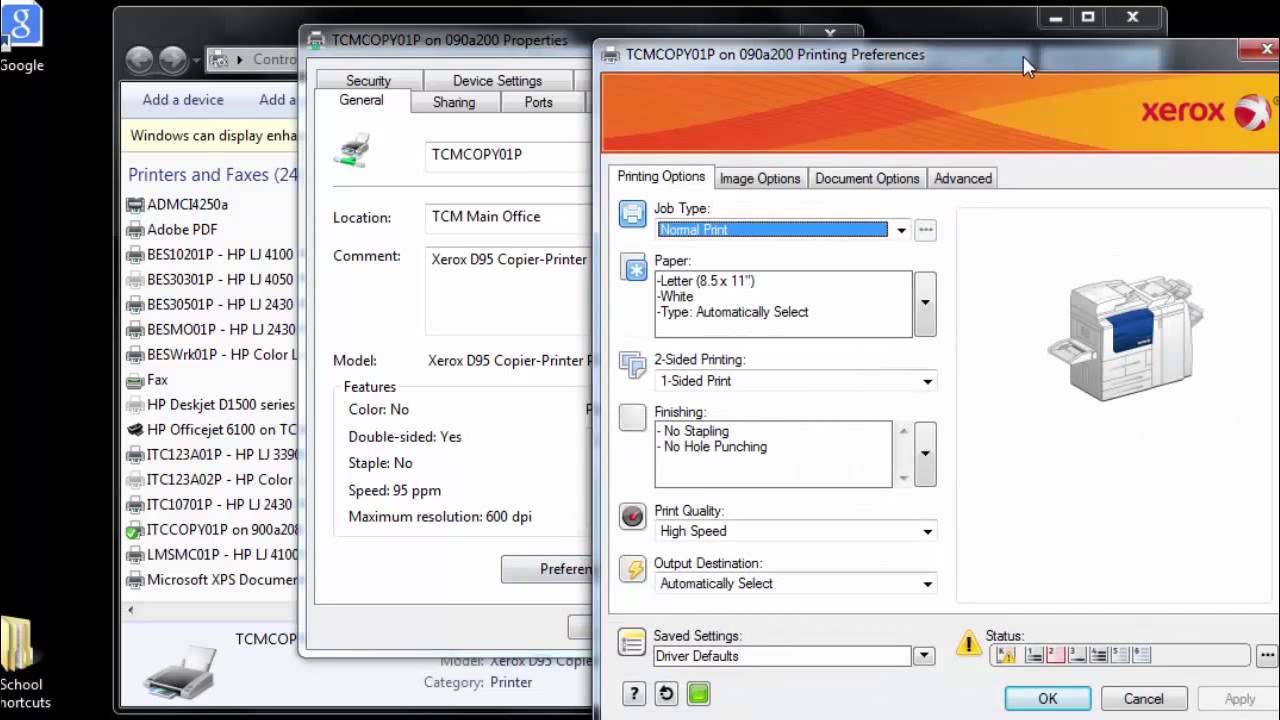Viewport: 1280px width, 720px height.
Task: Click the yellow warning Status icon
Action: 969,643
